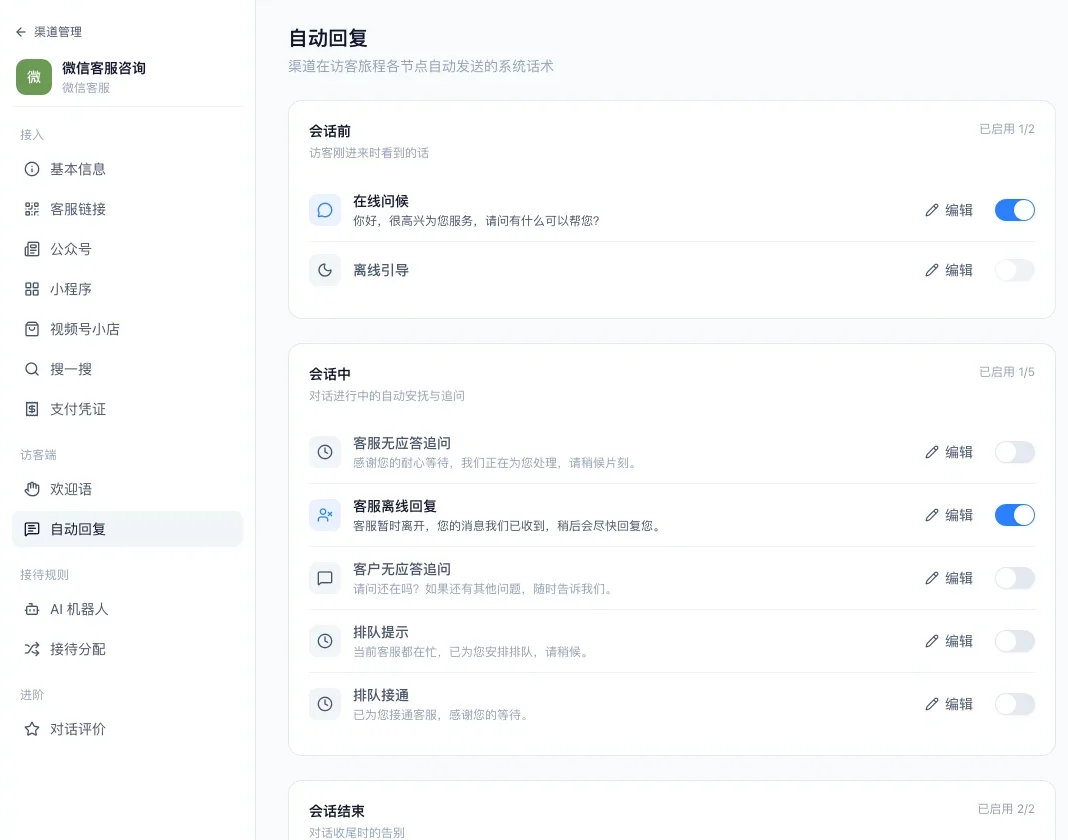Click the QR code icon for 客服链接
1068x840 pixels.
coord(32,209)
